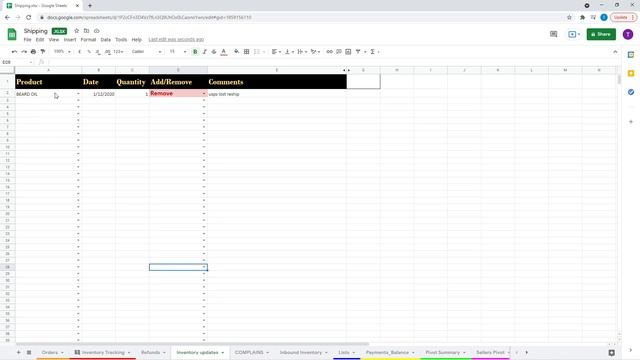Viewport: 640px width, 360px height.
Task: Click the Undo icon in toolbar
Action: [14, 52]
